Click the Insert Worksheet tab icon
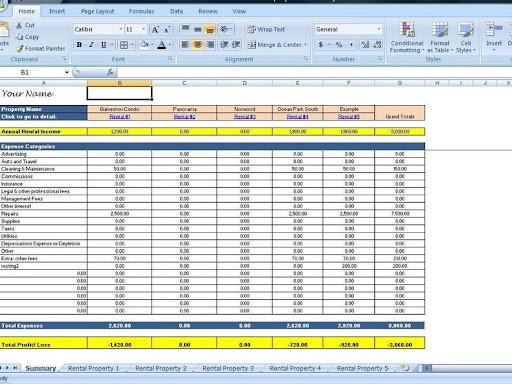512x384 pixels. coord(405,368)
